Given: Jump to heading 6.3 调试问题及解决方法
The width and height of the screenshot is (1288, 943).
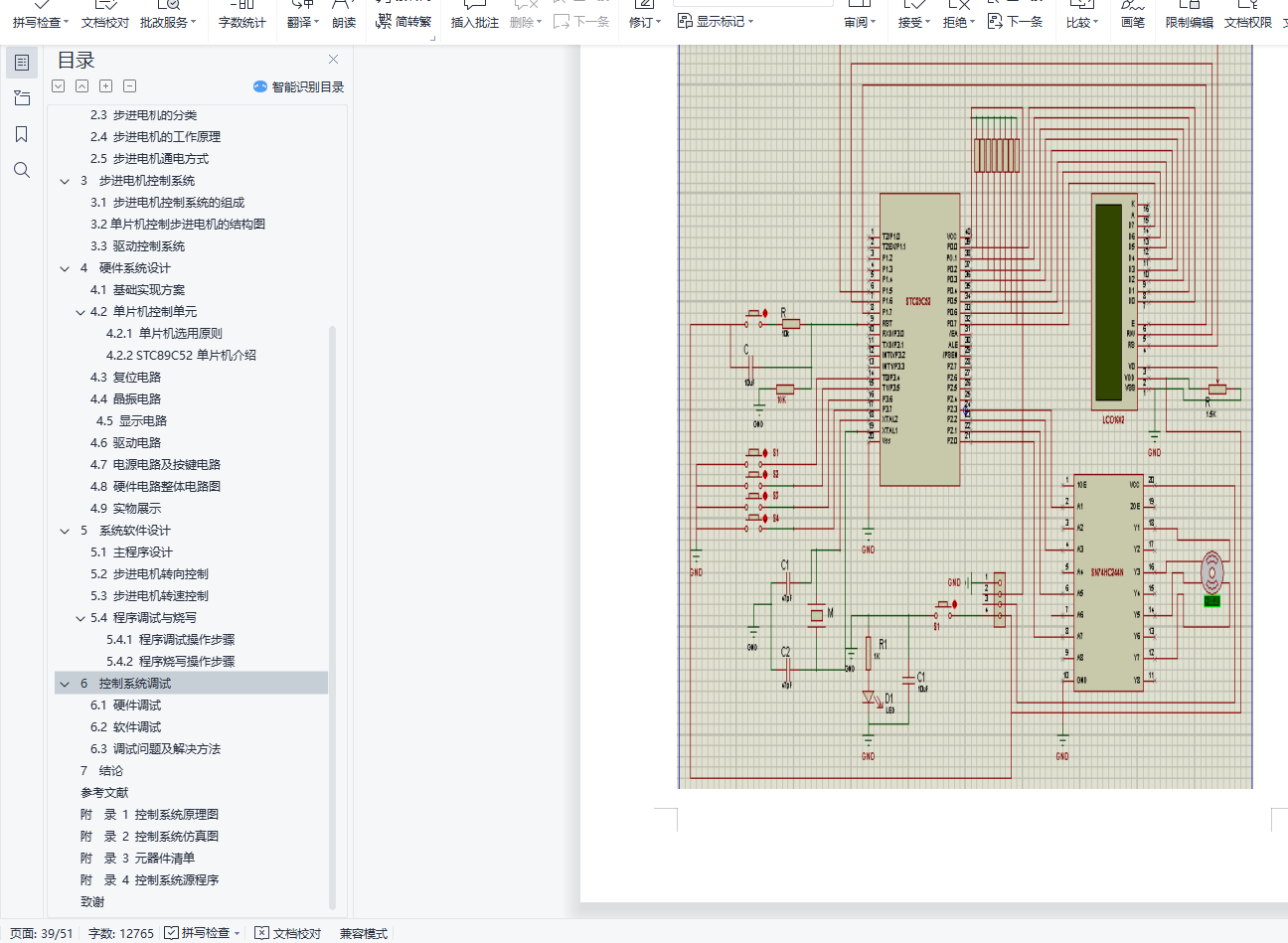Looking at the screenshot, I should pyautogui.click(x=156, y=749).
